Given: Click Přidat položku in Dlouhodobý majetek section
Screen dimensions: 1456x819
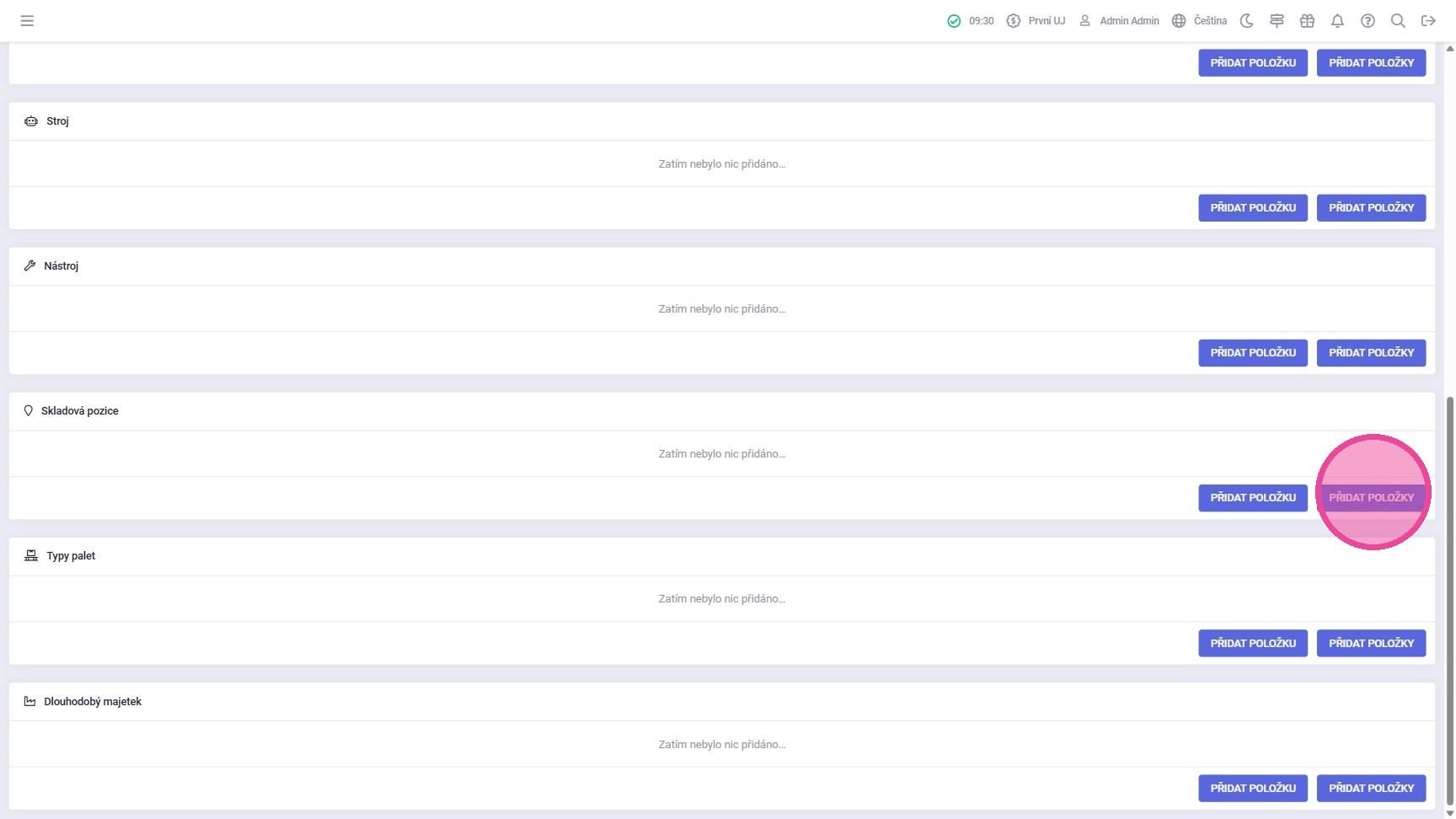Looking at the screenshot, I should [x=1253, y=788].
